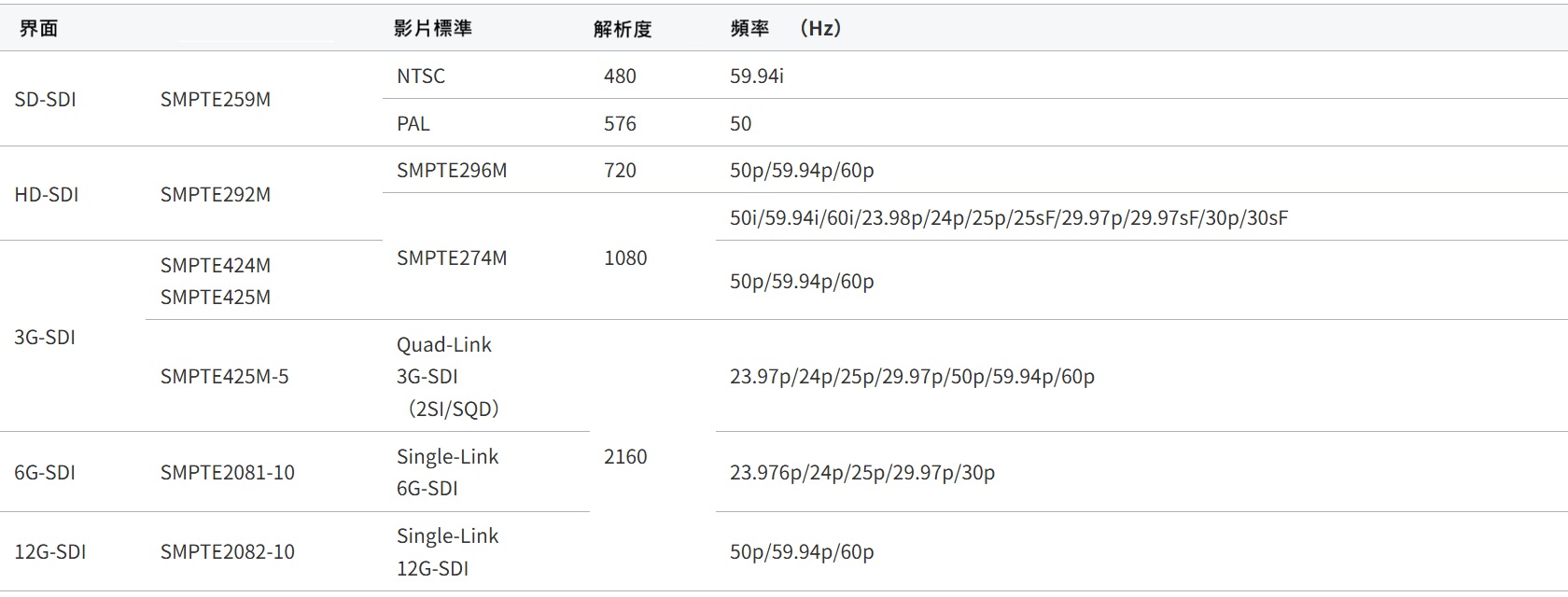Image resolution: width=1568 pixels, height=597 pixels.
Task: Click the 頻率 (Hz) column header
Action: tap(786, 28)
